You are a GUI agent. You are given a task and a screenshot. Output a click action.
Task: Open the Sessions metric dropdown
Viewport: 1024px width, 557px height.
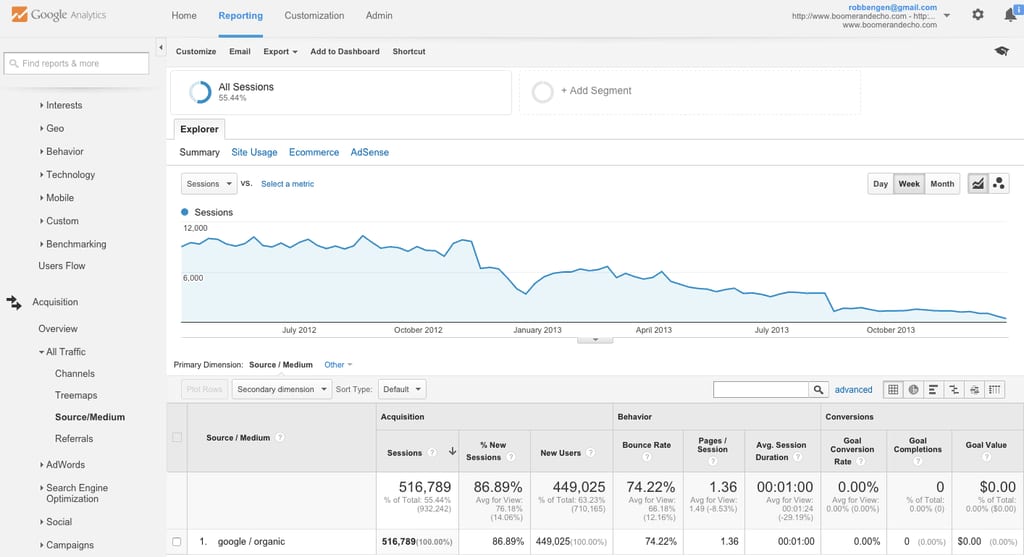[209, 183]
